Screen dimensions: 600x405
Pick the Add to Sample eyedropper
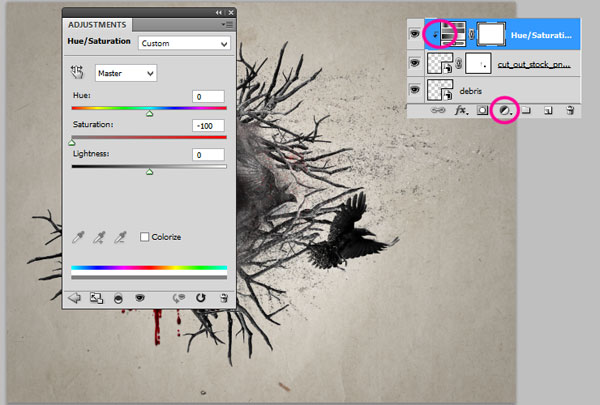click(x=99, y=237)
